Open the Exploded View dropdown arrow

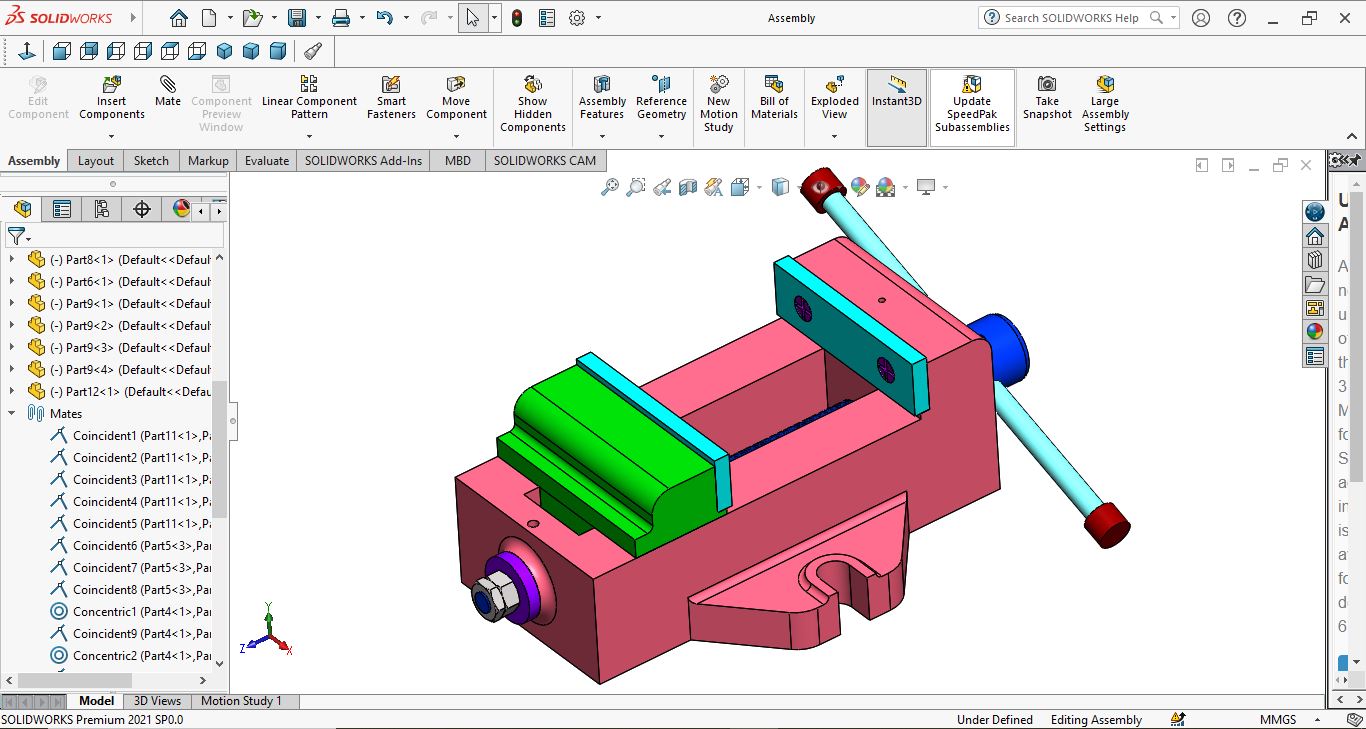[835, 136]
